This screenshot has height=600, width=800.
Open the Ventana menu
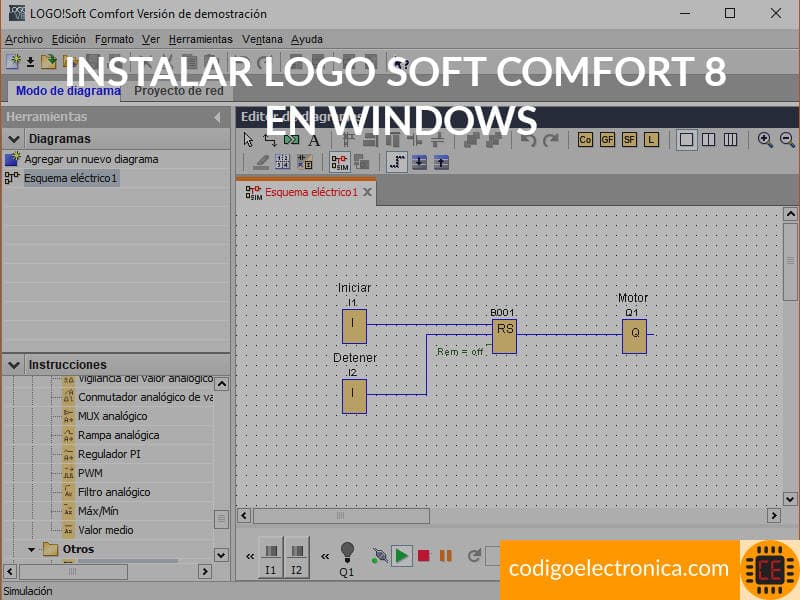click(x=262, y=39)
